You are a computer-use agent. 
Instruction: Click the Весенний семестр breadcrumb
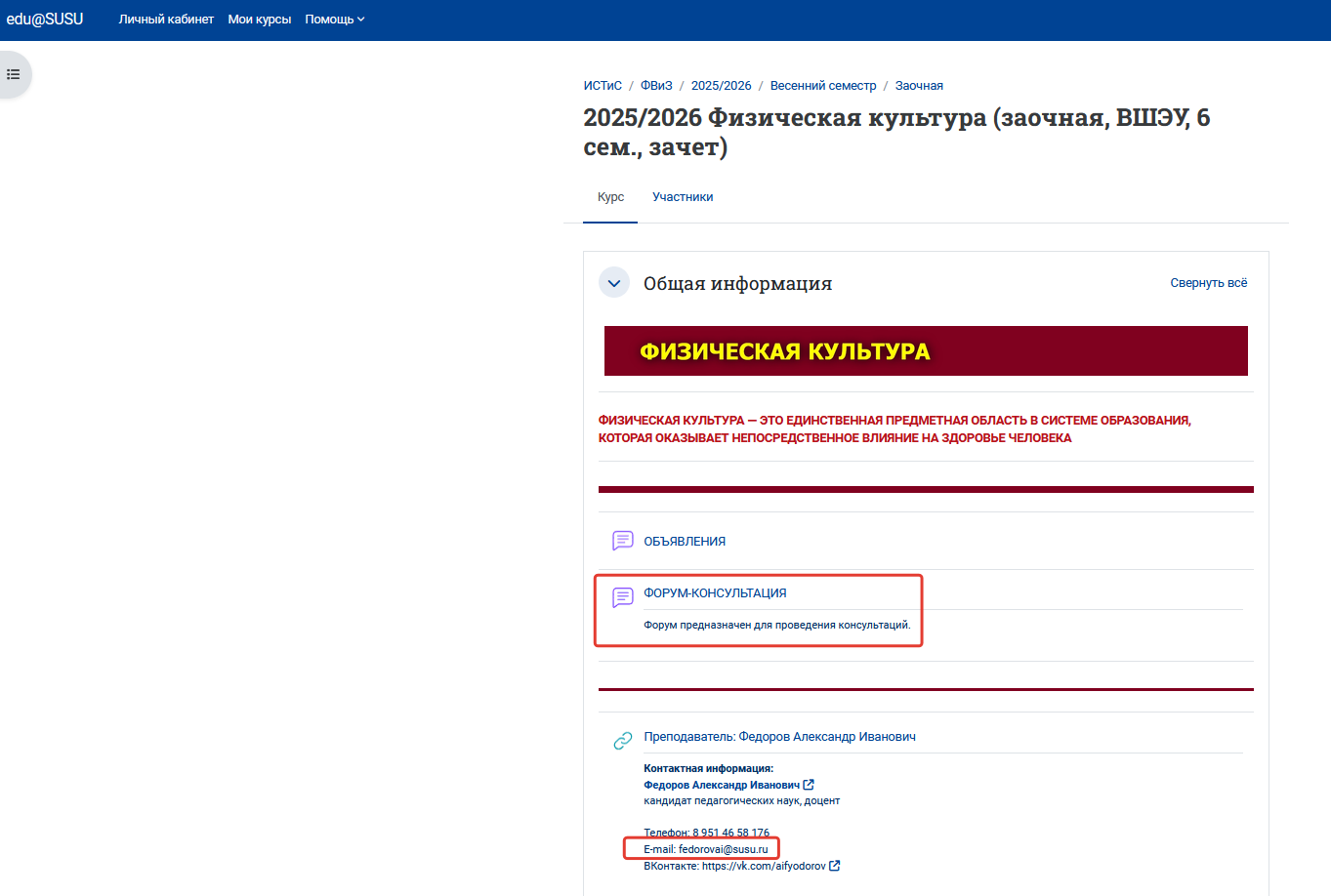click(x=823, y=86)
